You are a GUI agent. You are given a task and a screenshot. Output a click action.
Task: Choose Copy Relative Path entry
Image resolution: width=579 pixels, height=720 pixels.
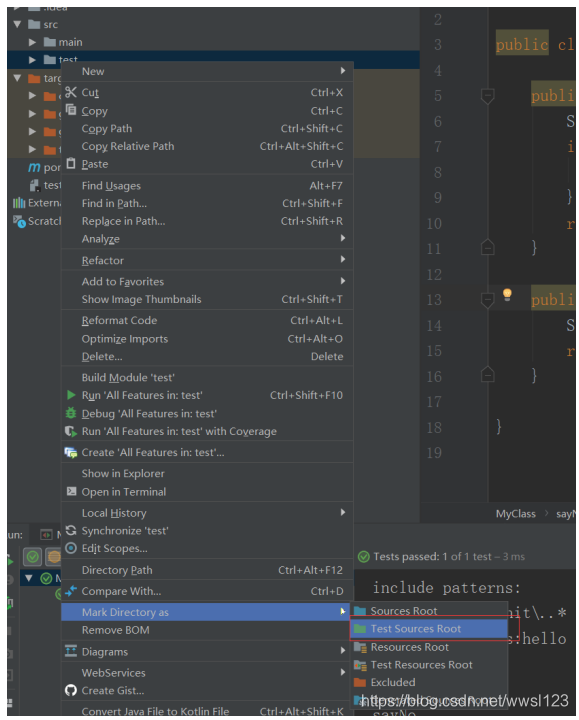[207, 146]
